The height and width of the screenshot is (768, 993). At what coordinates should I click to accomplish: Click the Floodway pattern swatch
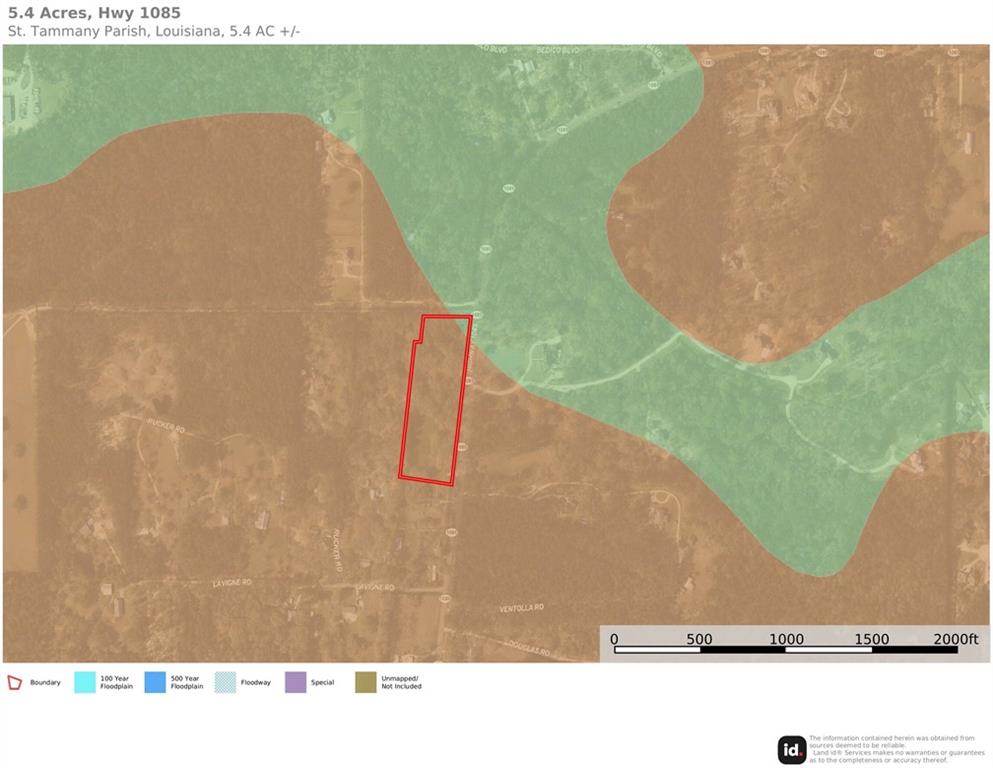pyautogui.click(x=225, y=683)
